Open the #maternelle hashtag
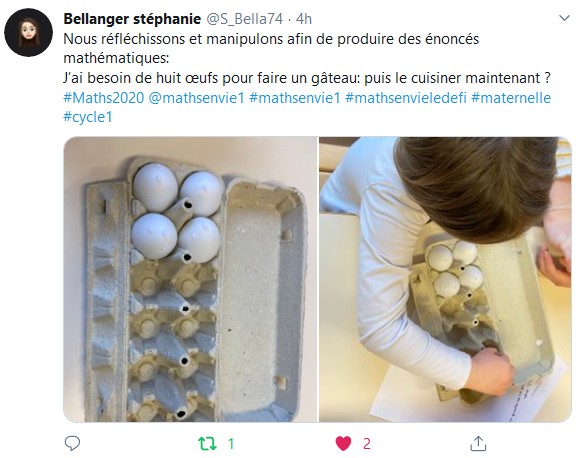The height and width of the screenshot is (458, 578). click(511, 98)
